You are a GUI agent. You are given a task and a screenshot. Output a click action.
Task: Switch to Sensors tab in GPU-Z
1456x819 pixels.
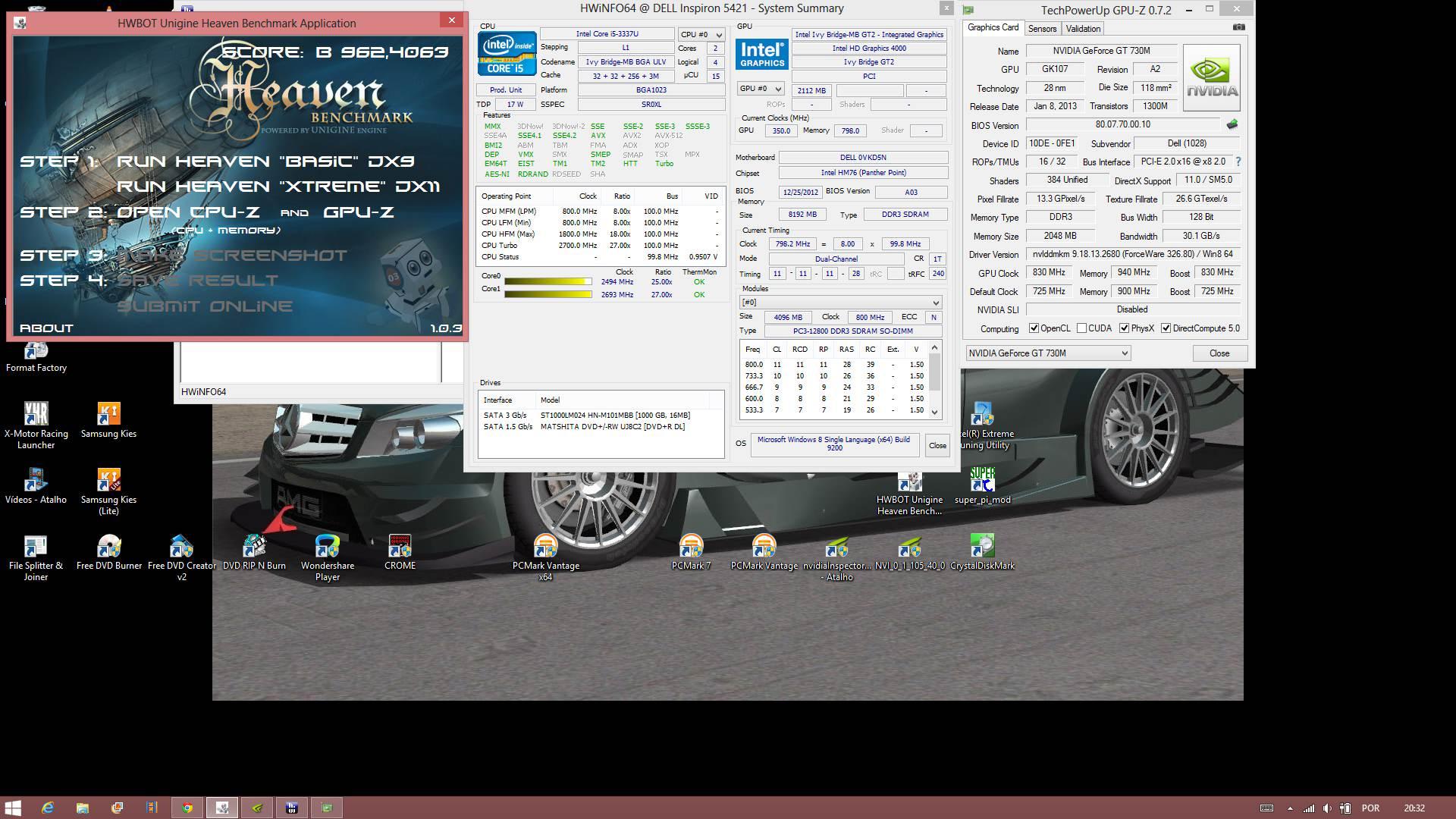(x=1042, y=29)
